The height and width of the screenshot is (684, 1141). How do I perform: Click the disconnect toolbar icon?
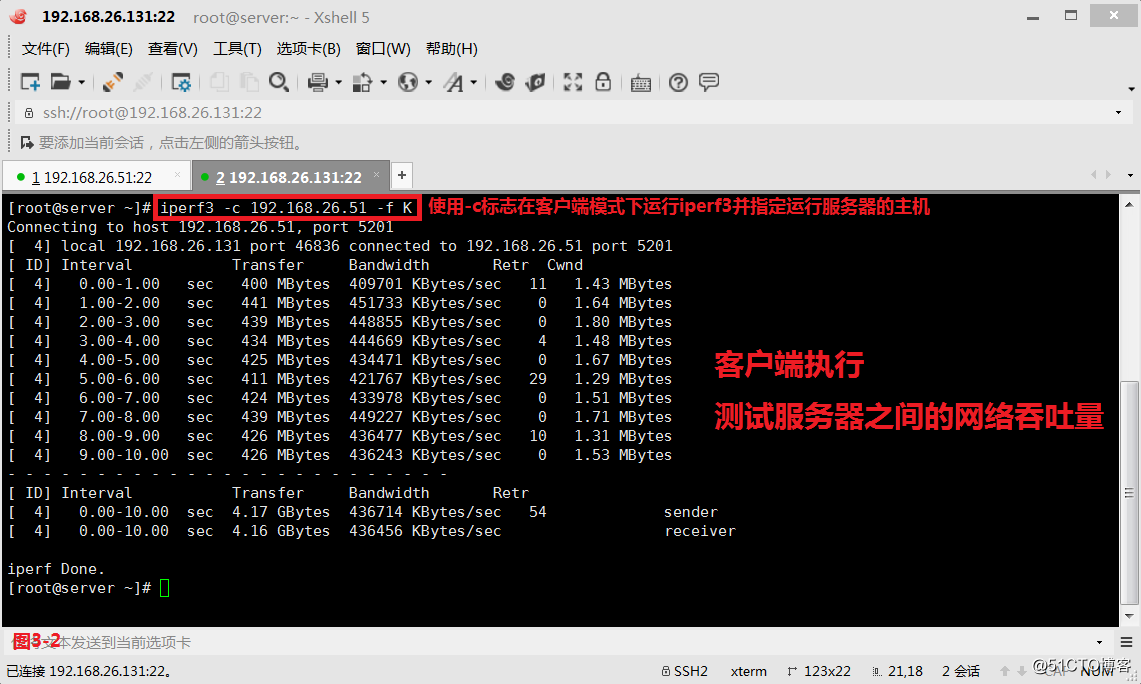tap(143, 82)
